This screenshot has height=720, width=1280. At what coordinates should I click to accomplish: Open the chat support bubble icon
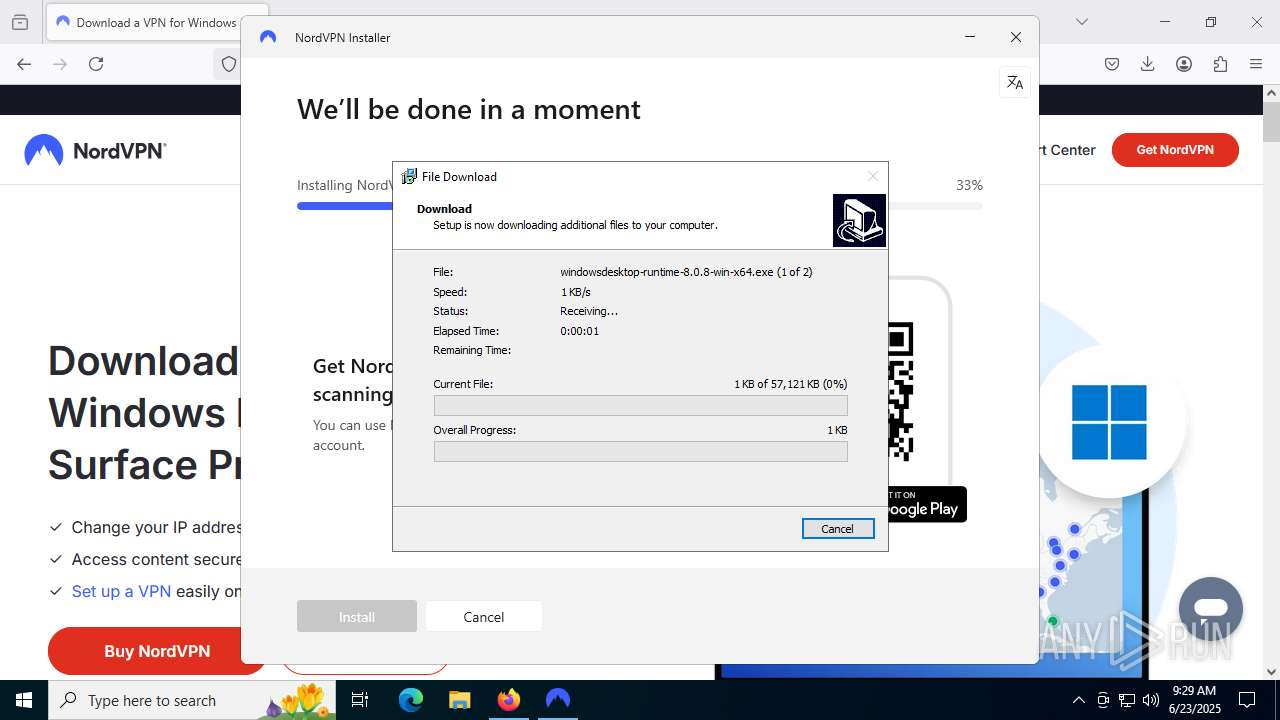click(x=1210, y=609)
